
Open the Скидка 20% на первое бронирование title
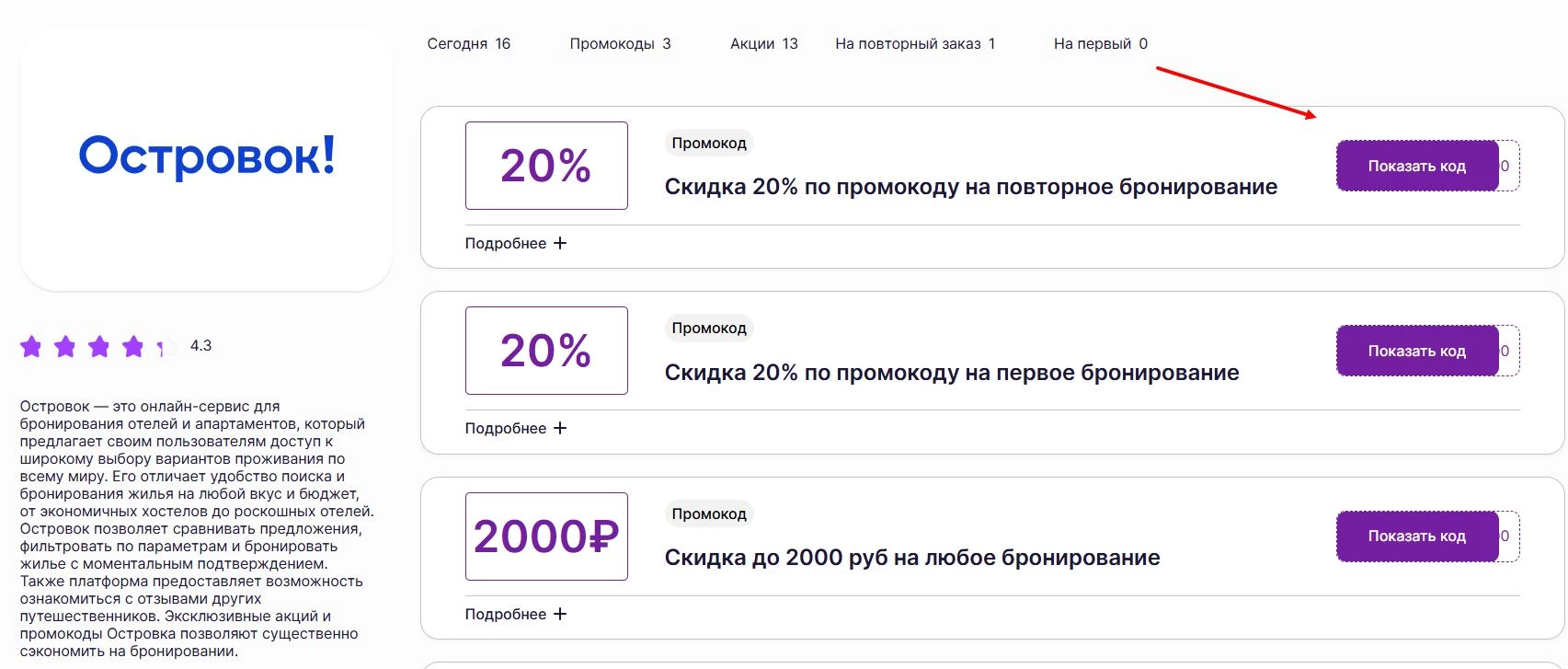tap(951, 373)
